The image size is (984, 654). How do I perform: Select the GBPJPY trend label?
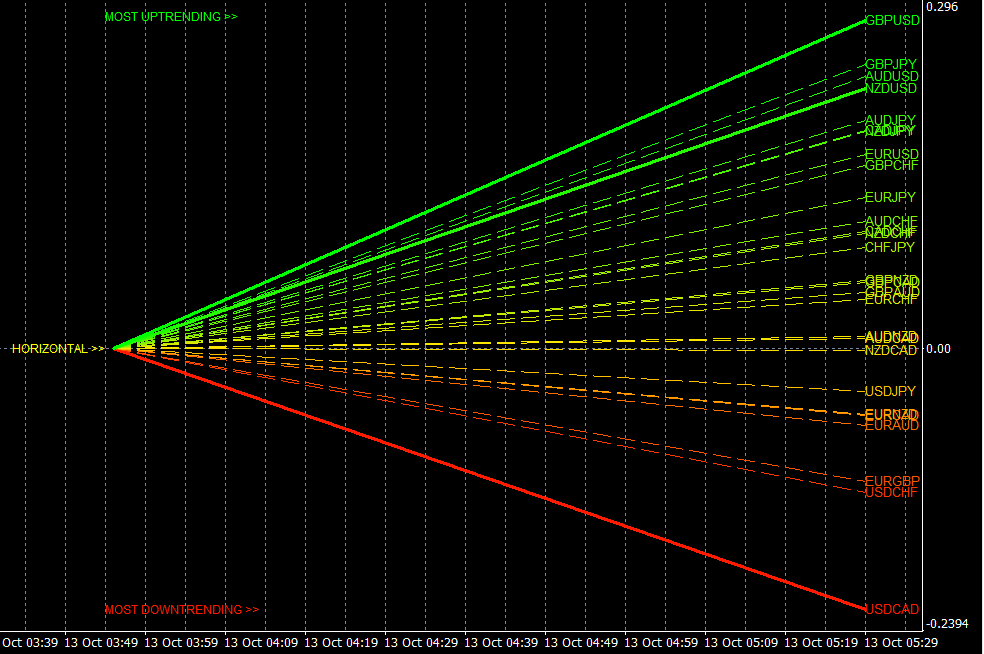[891, 64]
